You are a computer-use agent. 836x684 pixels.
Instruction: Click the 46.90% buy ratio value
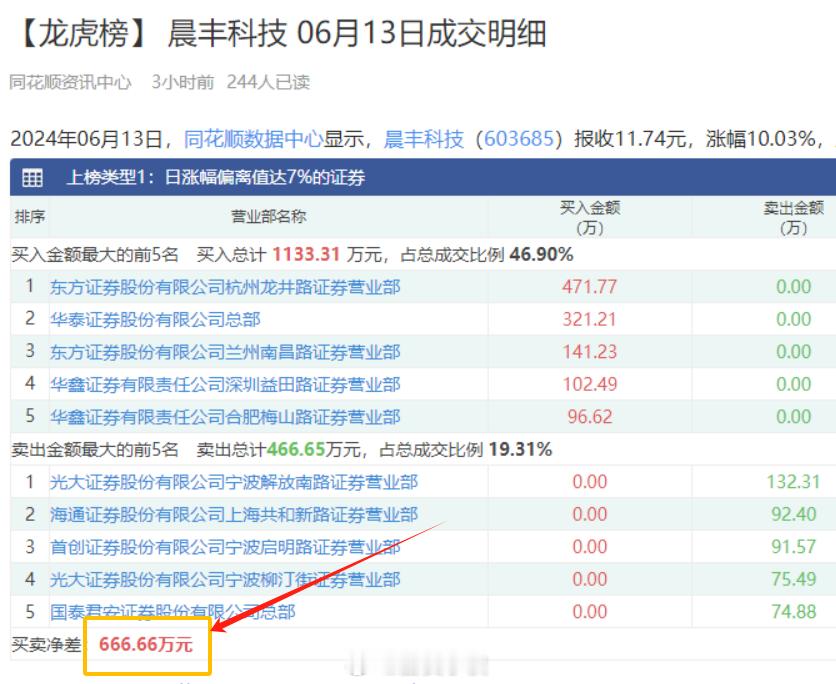click(541, 254)
